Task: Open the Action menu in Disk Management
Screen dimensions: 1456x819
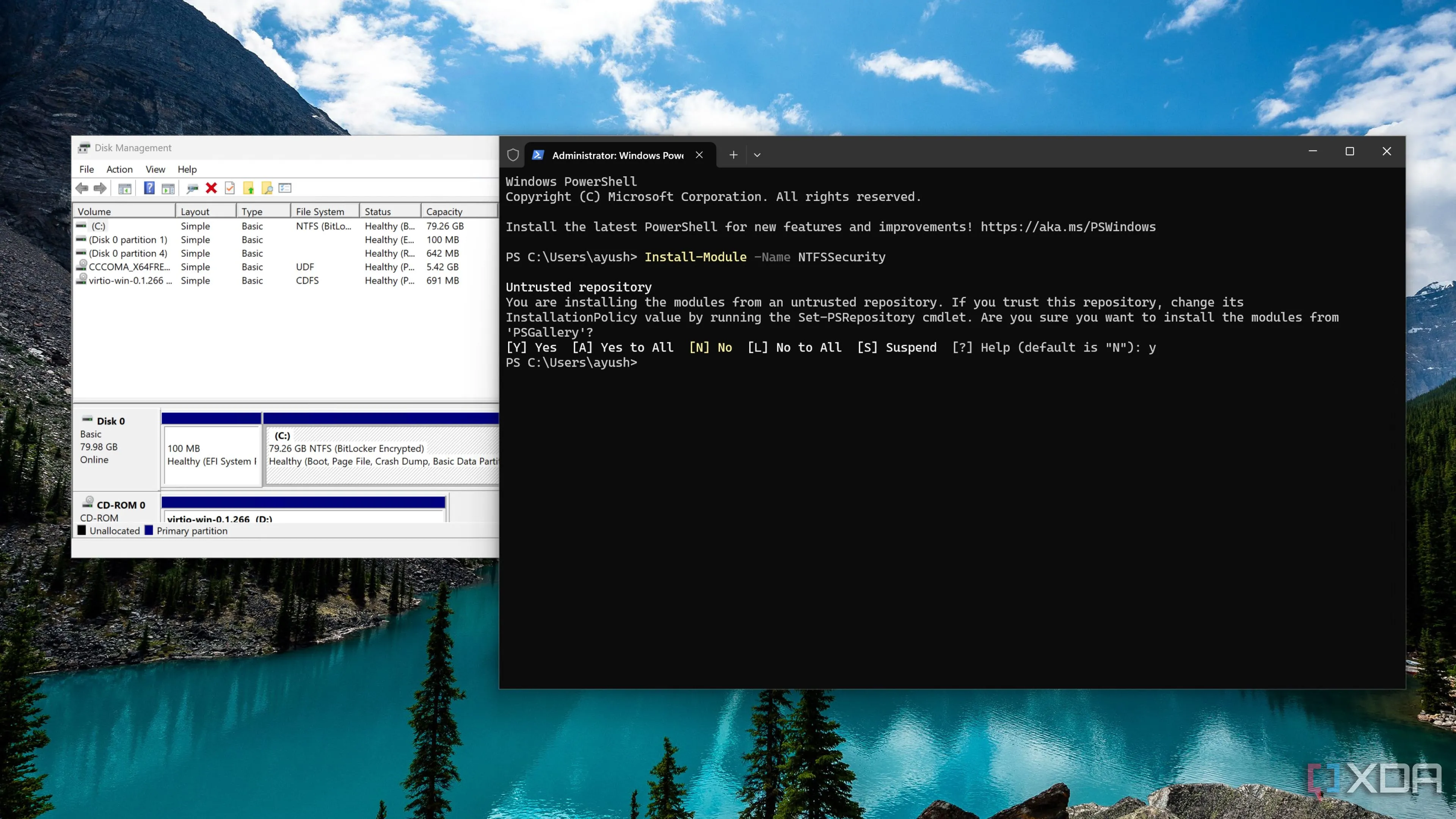Action: point(119,169)
